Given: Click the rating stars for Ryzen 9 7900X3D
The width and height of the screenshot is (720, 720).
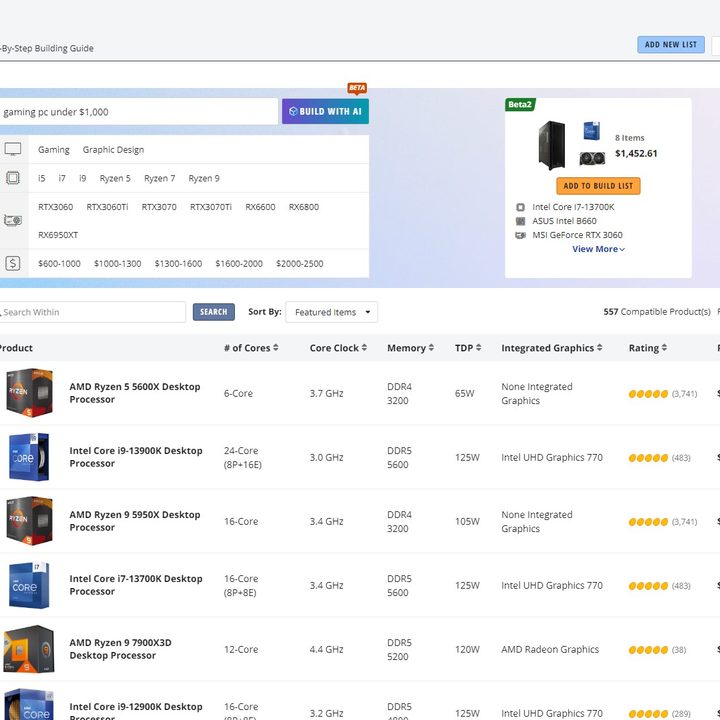Looking at the screenshot, I should pos(648,650).
